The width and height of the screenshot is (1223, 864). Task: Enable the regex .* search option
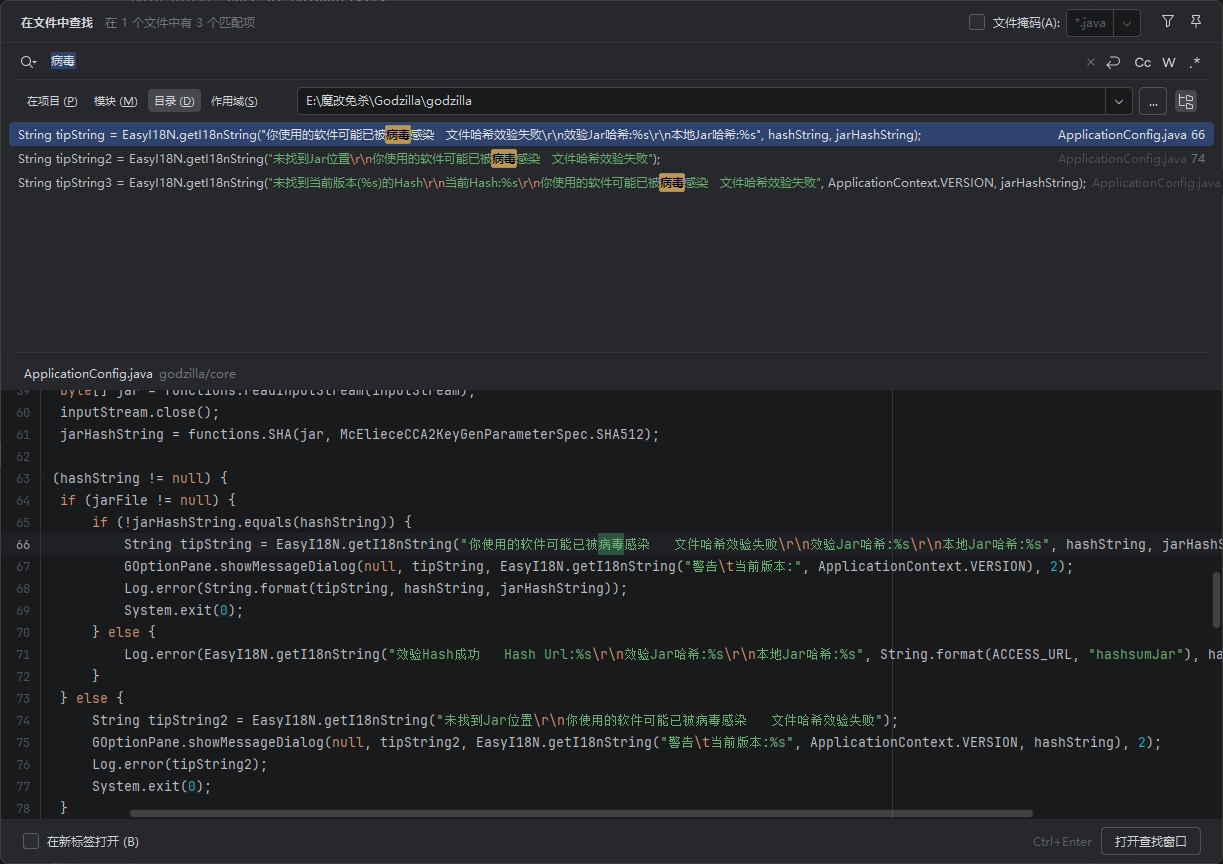[x=1195, y=62]
